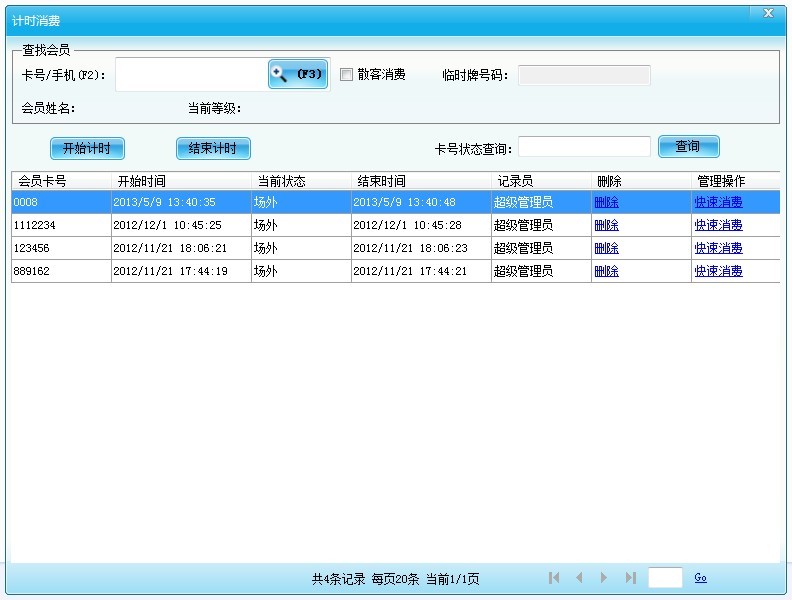Screen dimensions: 792x600
Task: Click start time 2012/12/1 10:45:25
Action: pyautogui.click(x=167, y=225)
